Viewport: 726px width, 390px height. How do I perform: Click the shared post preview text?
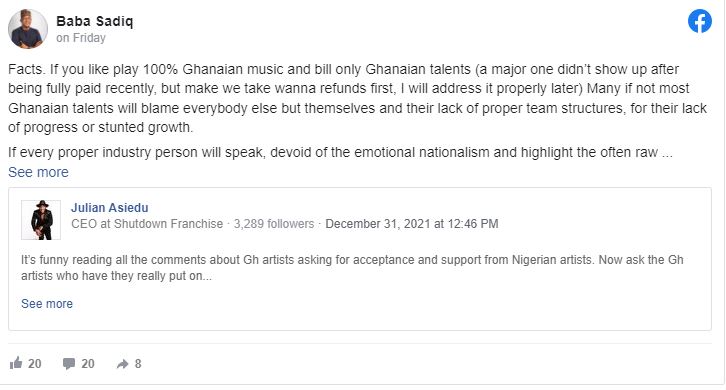click(x=352, y=267)
